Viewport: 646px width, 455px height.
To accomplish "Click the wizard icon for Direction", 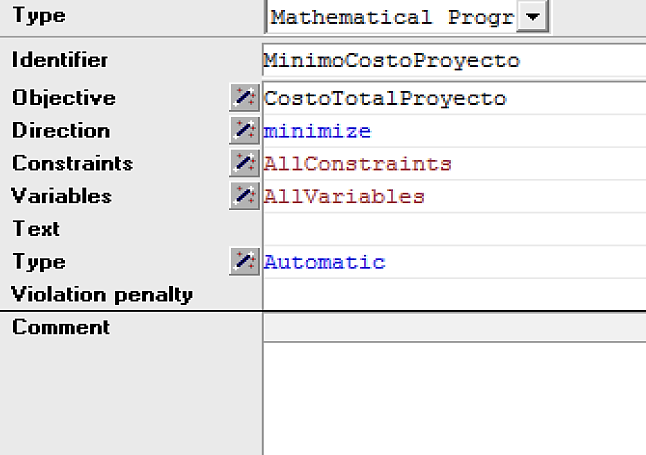I will tap(244, 130).
